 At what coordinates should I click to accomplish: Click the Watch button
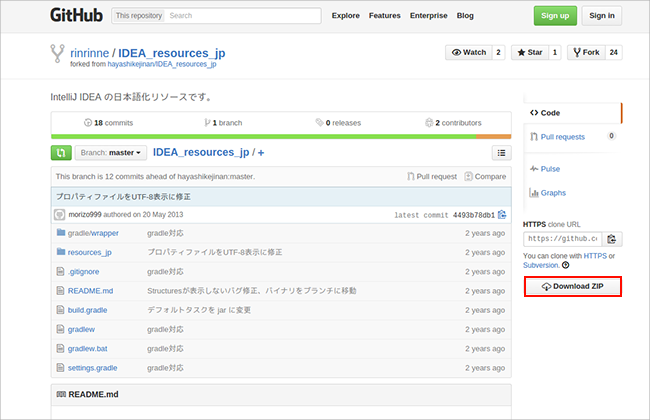[469, 52]
